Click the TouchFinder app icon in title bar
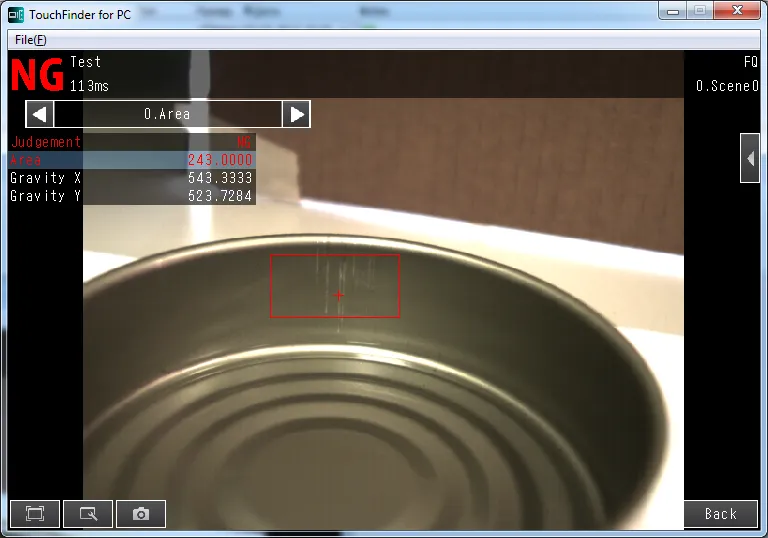 point(16,14)
